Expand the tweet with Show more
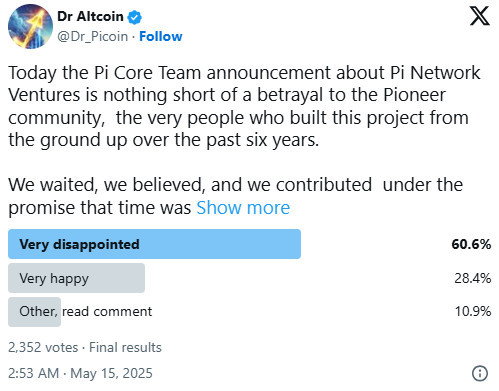This screenshot has height=391, width=499. click(x=243, y=208)
